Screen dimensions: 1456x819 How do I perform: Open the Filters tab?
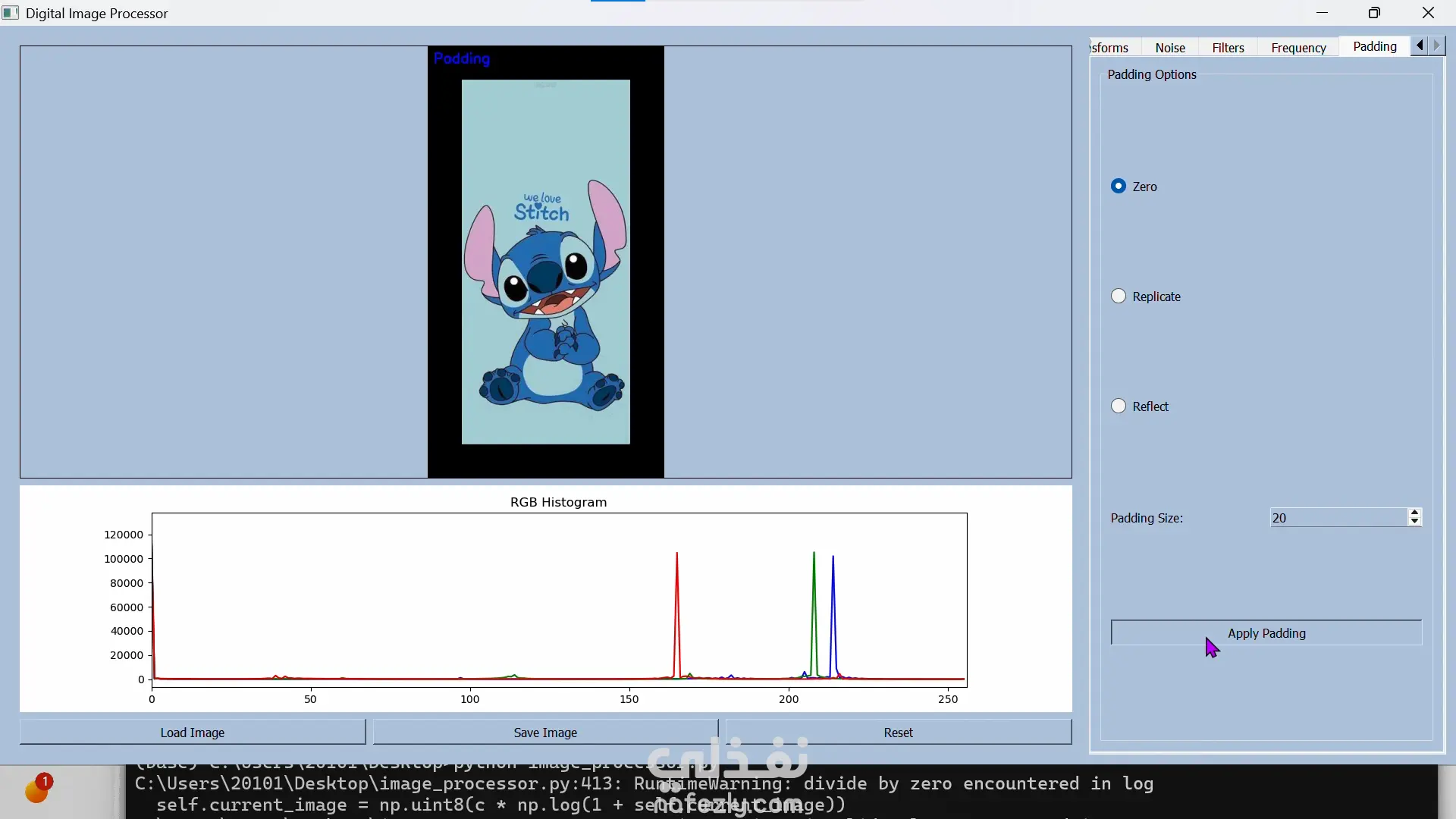[x=1228, y=48]
